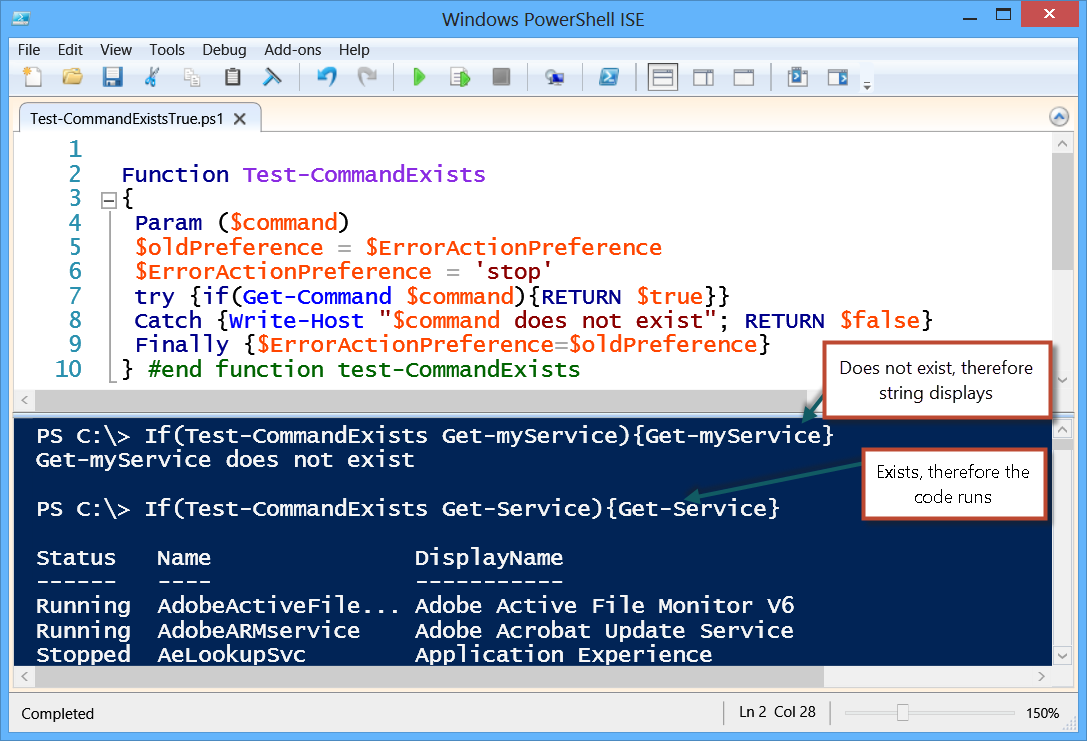Click the DisplayName column header in console
The width and height of the screenshot is (1087, 741).
point(489,558)
